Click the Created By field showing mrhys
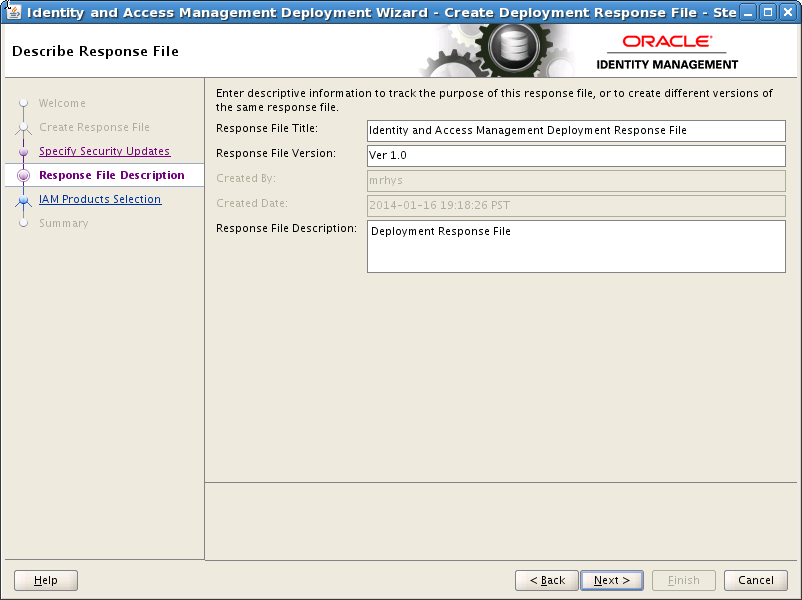This screenshot has width=802, height=600. pyautogui.click(x=576, y=181)
